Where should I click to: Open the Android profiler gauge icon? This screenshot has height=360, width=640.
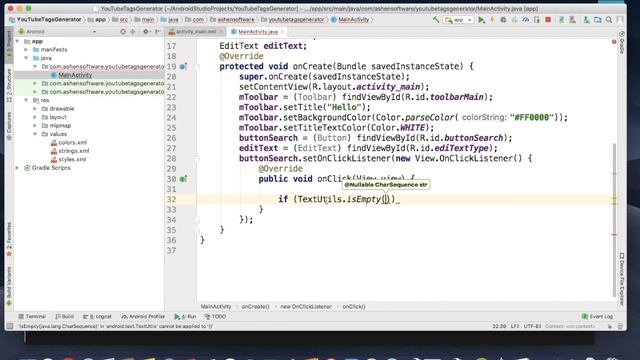(526, 20)
